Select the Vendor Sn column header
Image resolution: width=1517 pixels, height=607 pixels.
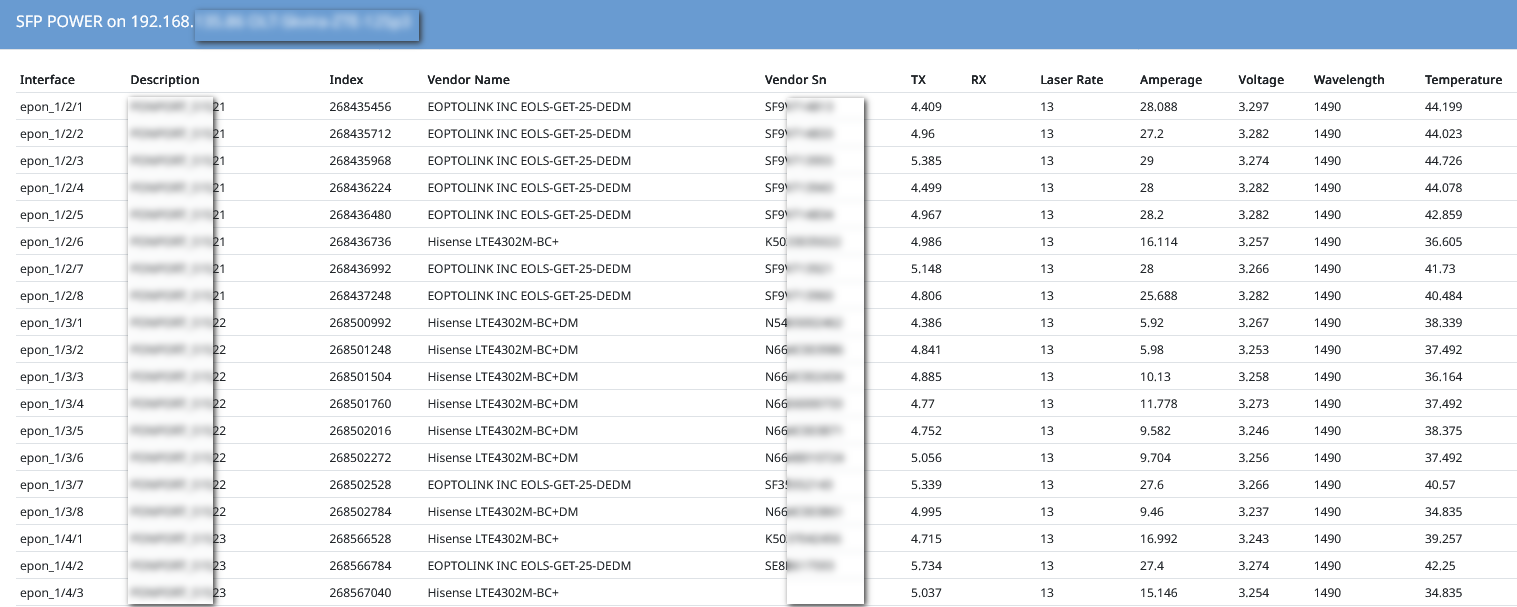click(x=795, y=80)
